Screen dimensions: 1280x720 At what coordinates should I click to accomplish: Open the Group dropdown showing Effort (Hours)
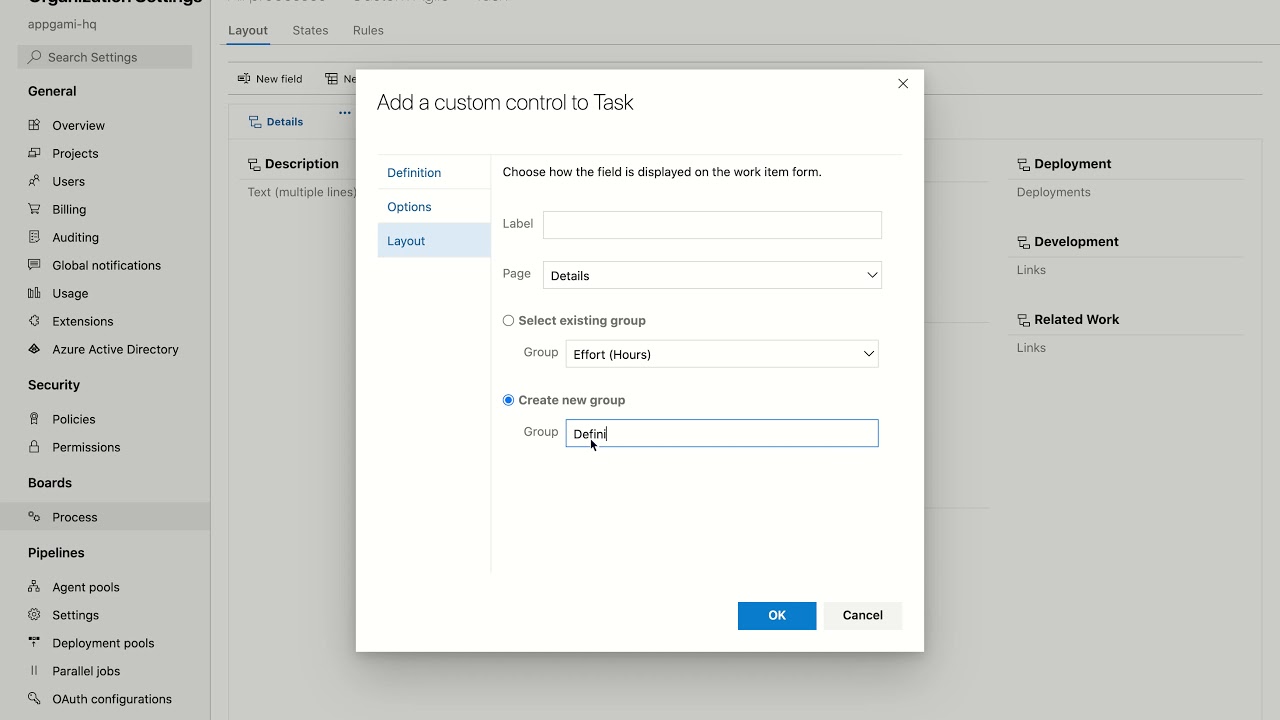click(722, 354)
